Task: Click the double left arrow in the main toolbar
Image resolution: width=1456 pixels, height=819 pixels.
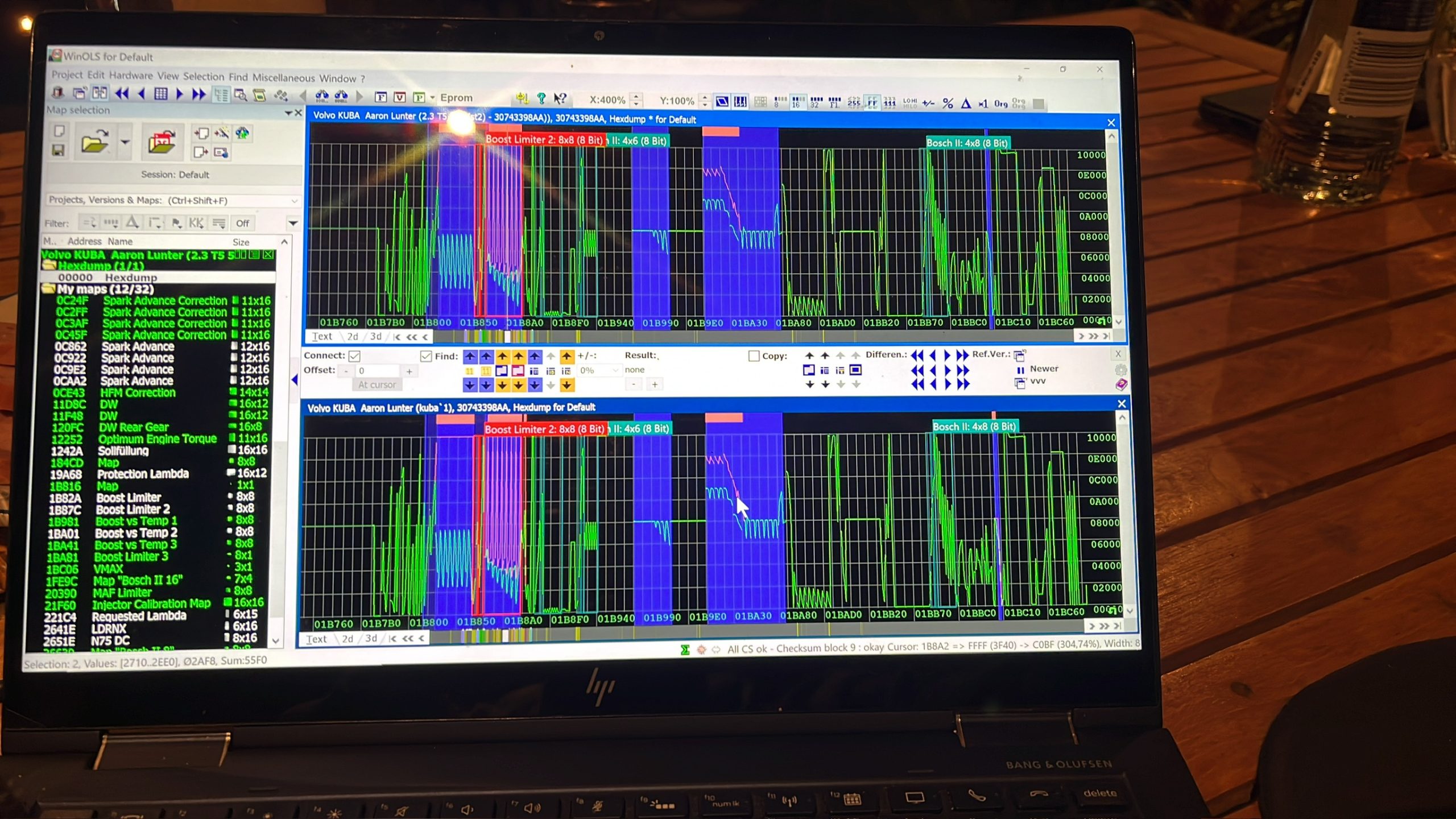Action: coord(122,94)
